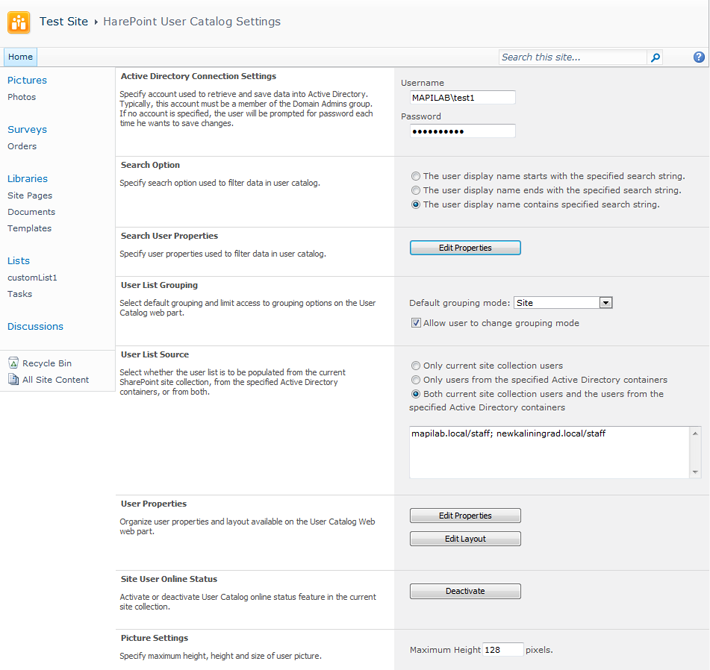Image resolution: width=710 pixels, height=670 pixels.
Task: Click the containers textbox scroll-up arrow
Action: tap(695, 433)
